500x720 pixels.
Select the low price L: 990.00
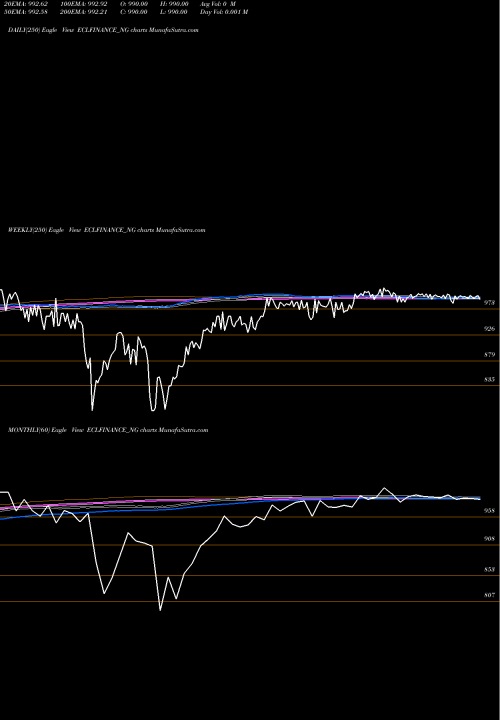(x=174, y=12)
